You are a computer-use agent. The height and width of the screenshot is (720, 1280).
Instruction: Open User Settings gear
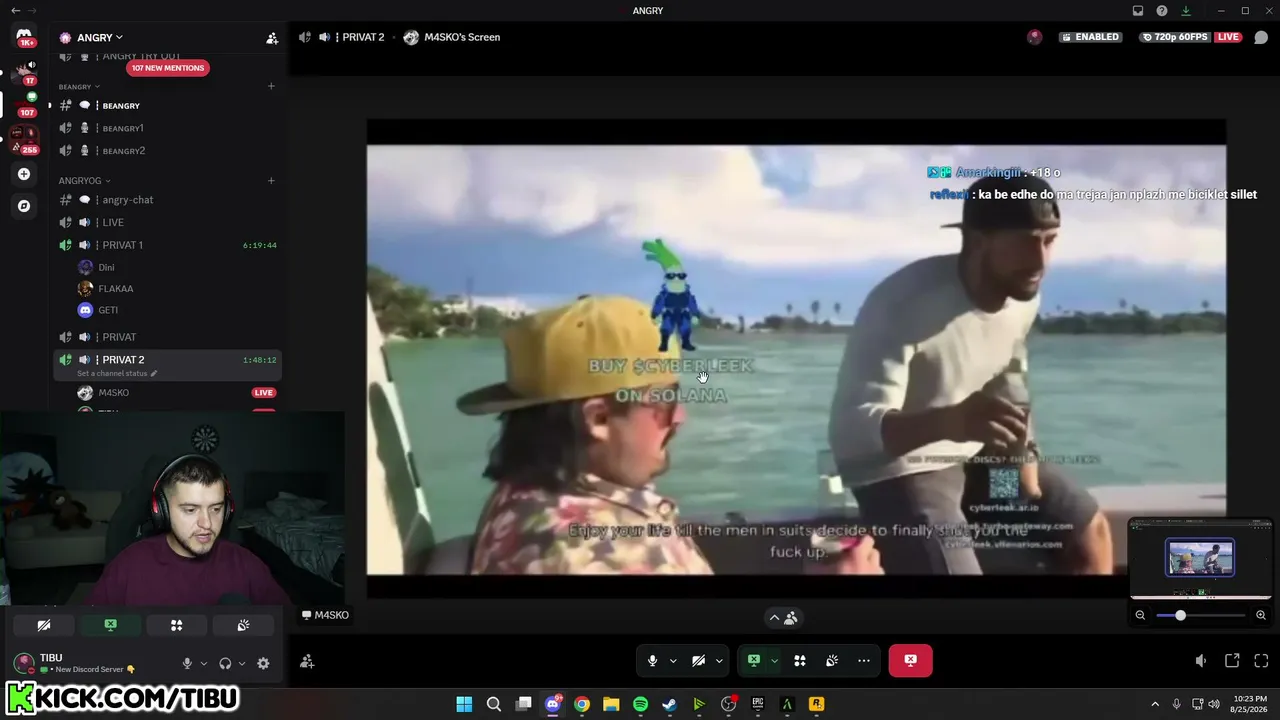(x=263, y=663)
